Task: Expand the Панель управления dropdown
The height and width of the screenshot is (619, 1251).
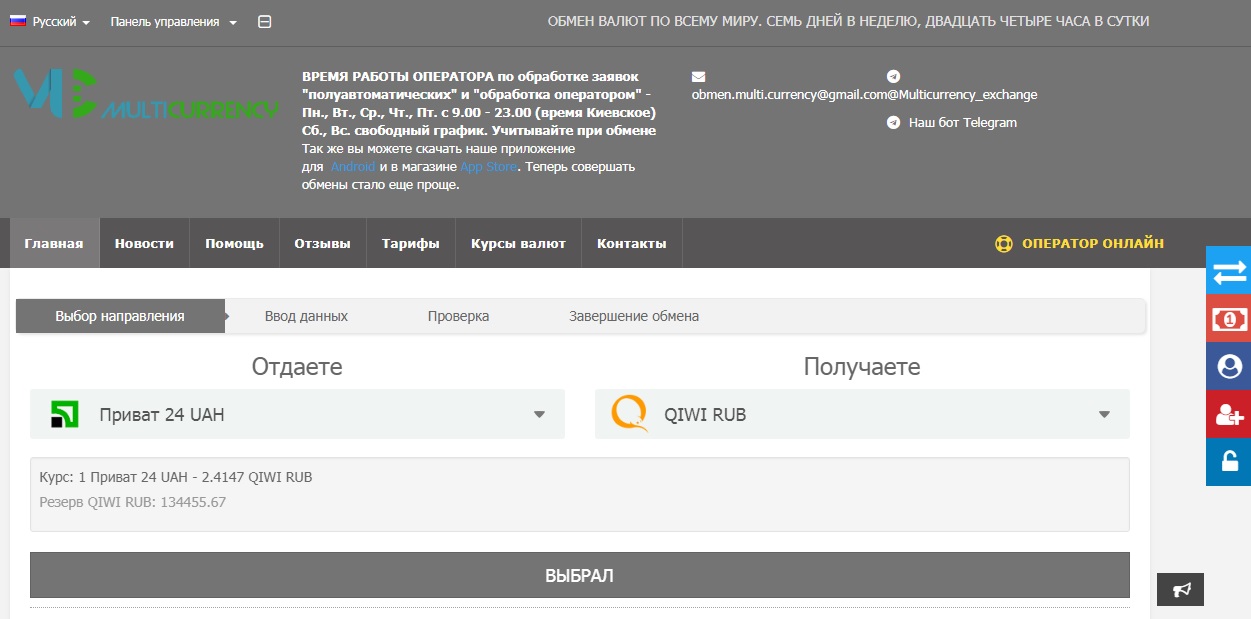Action: pyautogui.click(x=173, y=22)
